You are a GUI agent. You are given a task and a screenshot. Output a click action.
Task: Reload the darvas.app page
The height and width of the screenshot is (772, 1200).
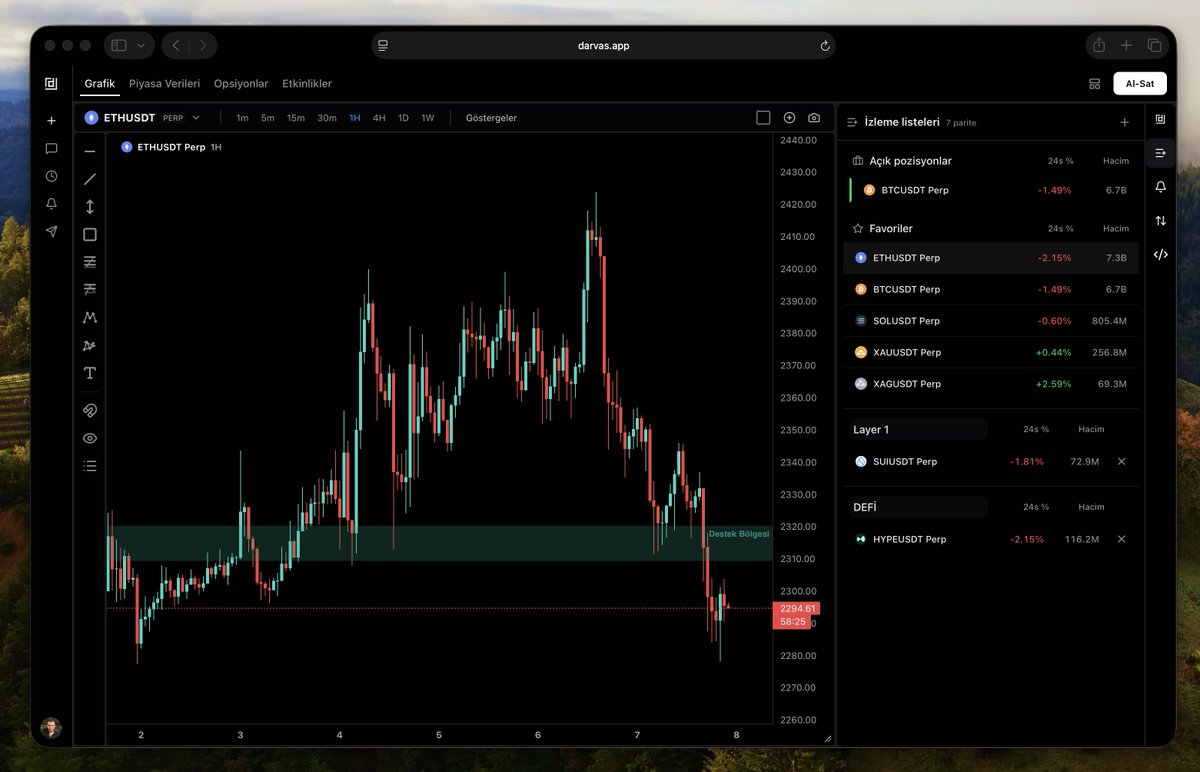[825, 46]
